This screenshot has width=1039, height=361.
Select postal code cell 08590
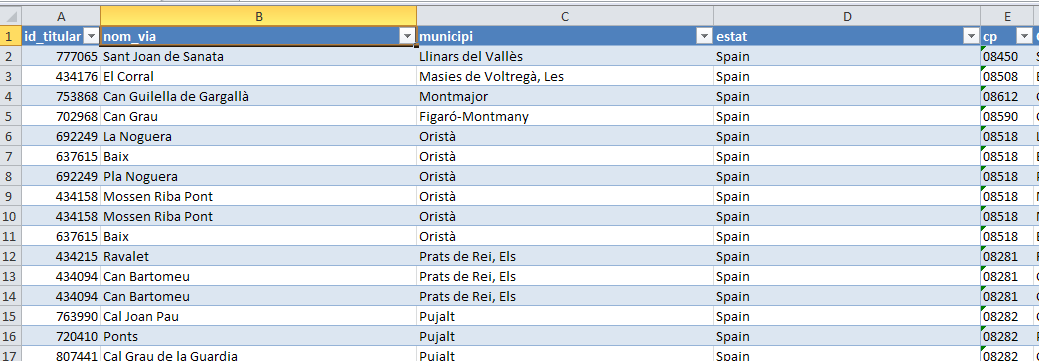pyautogui.click(x=1007, y=117)
